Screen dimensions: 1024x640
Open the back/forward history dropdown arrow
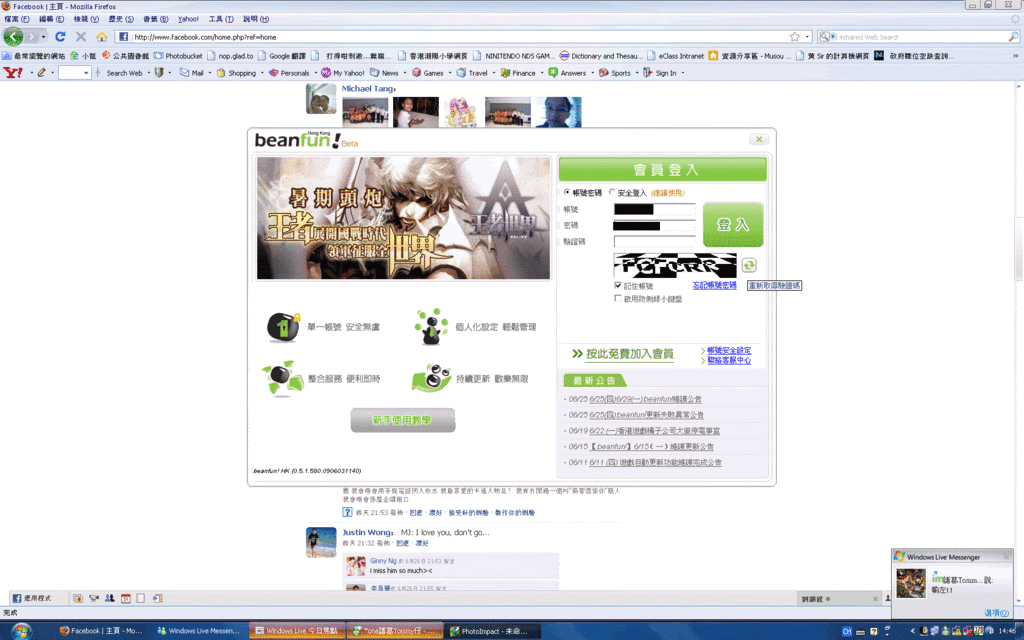[x=44, y=37]
